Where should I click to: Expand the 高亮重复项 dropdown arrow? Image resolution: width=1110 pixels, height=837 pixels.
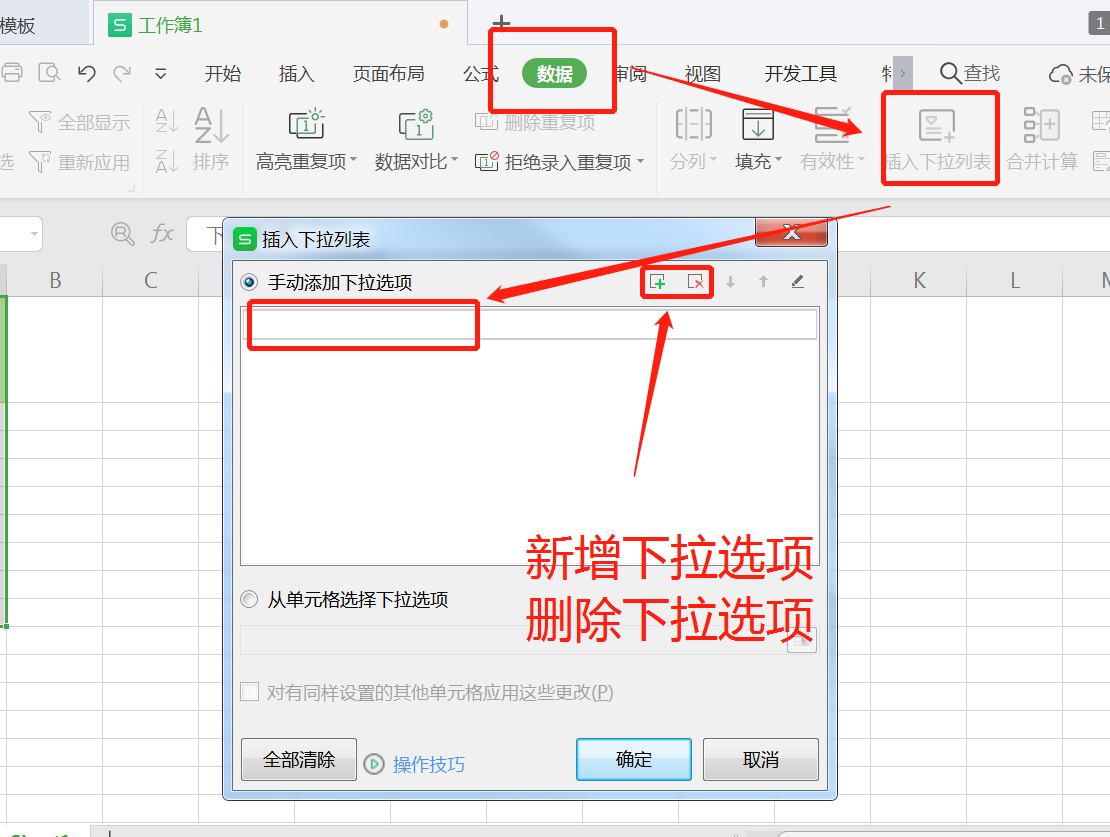[353, 160]
